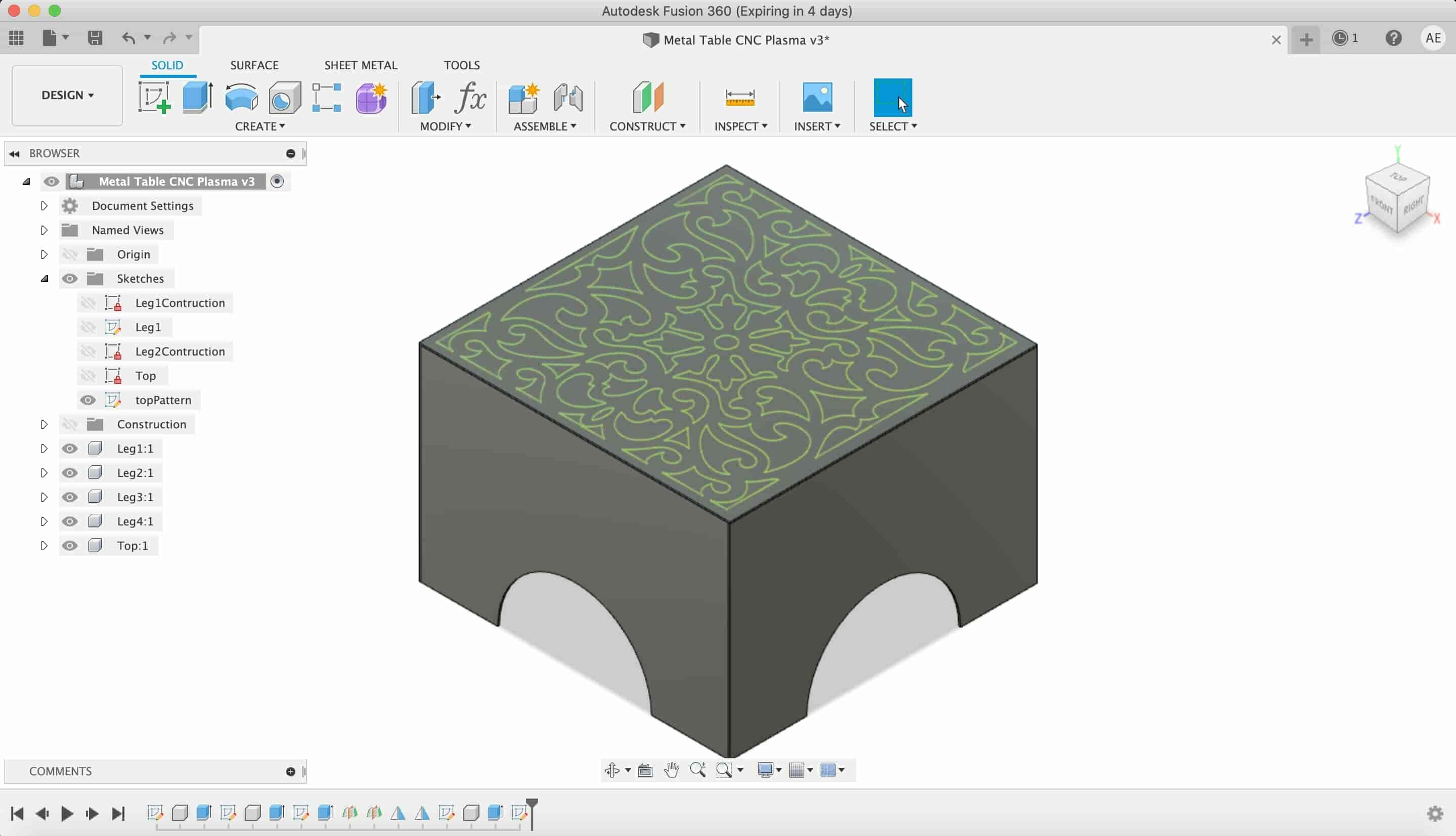Click the Redo arrow
1456x836 pixels.
tap(169, 38)
